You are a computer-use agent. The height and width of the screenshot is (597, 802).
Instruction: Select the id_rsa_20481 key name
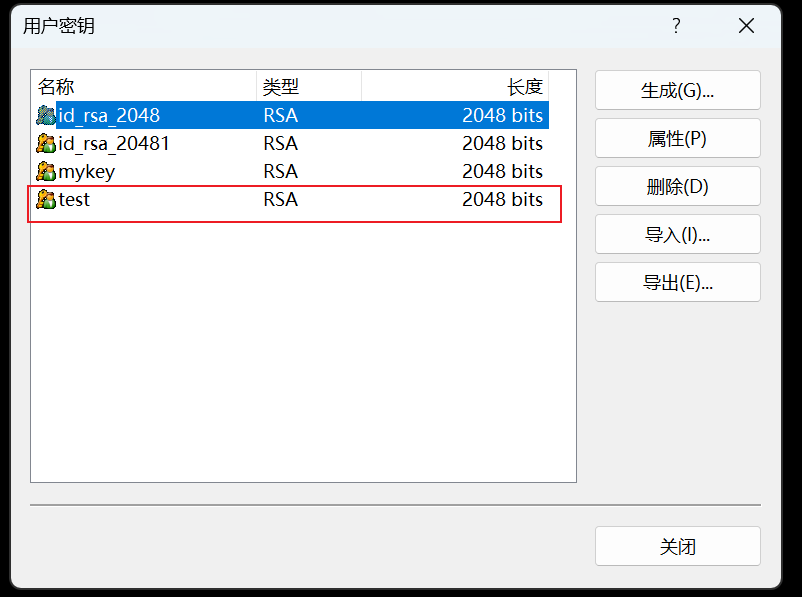click(114, 143)
